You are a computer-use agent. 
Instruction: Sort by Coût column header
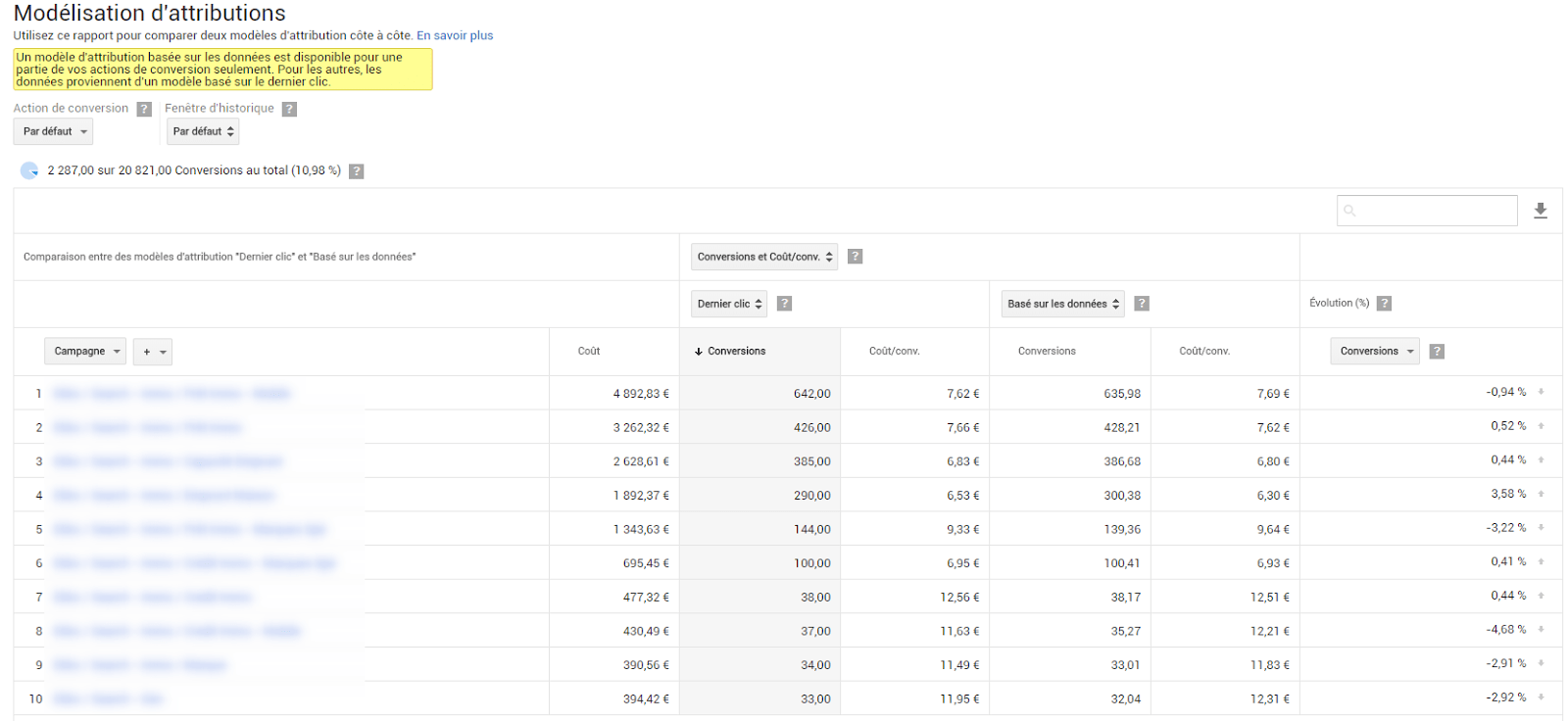point(589,352)
